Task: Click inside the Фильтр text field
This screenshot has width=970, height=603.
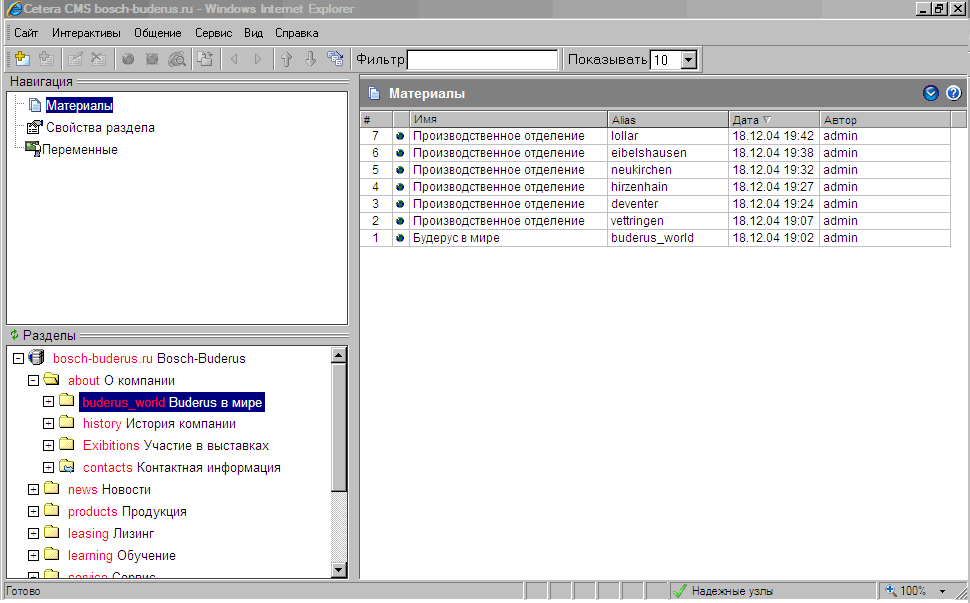Action: 482,60
